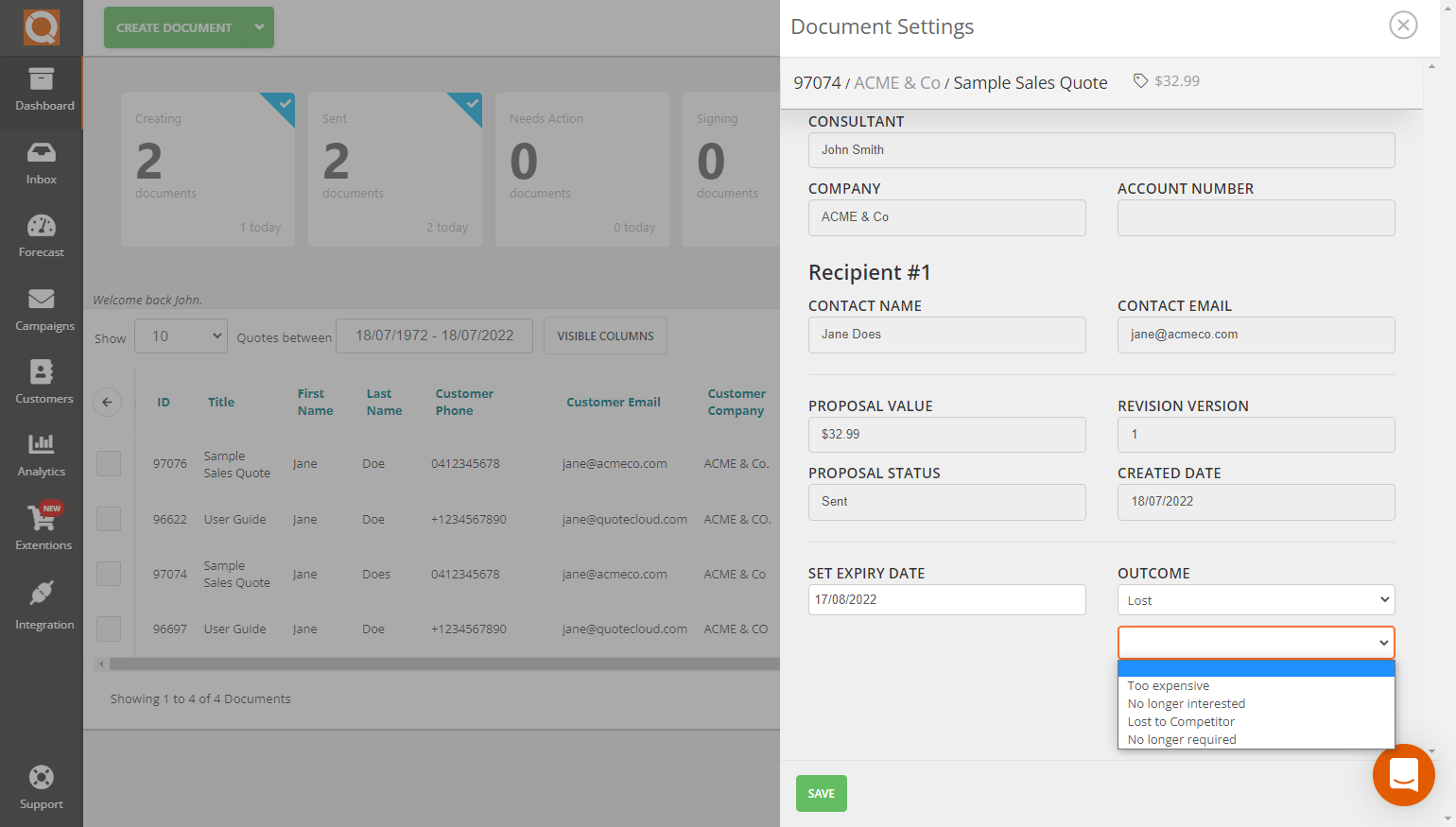Select the Inbox icon in the sidebar
The height and width of the screenshot is (827, 1456).
point(42,163)
